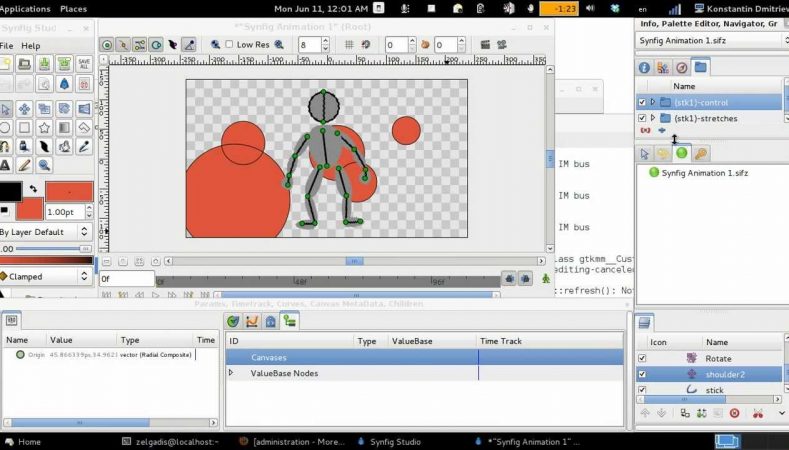Select the Text tool in the toolbox
Viewport: 789px width, 450px height.
[x=5, y=165]
